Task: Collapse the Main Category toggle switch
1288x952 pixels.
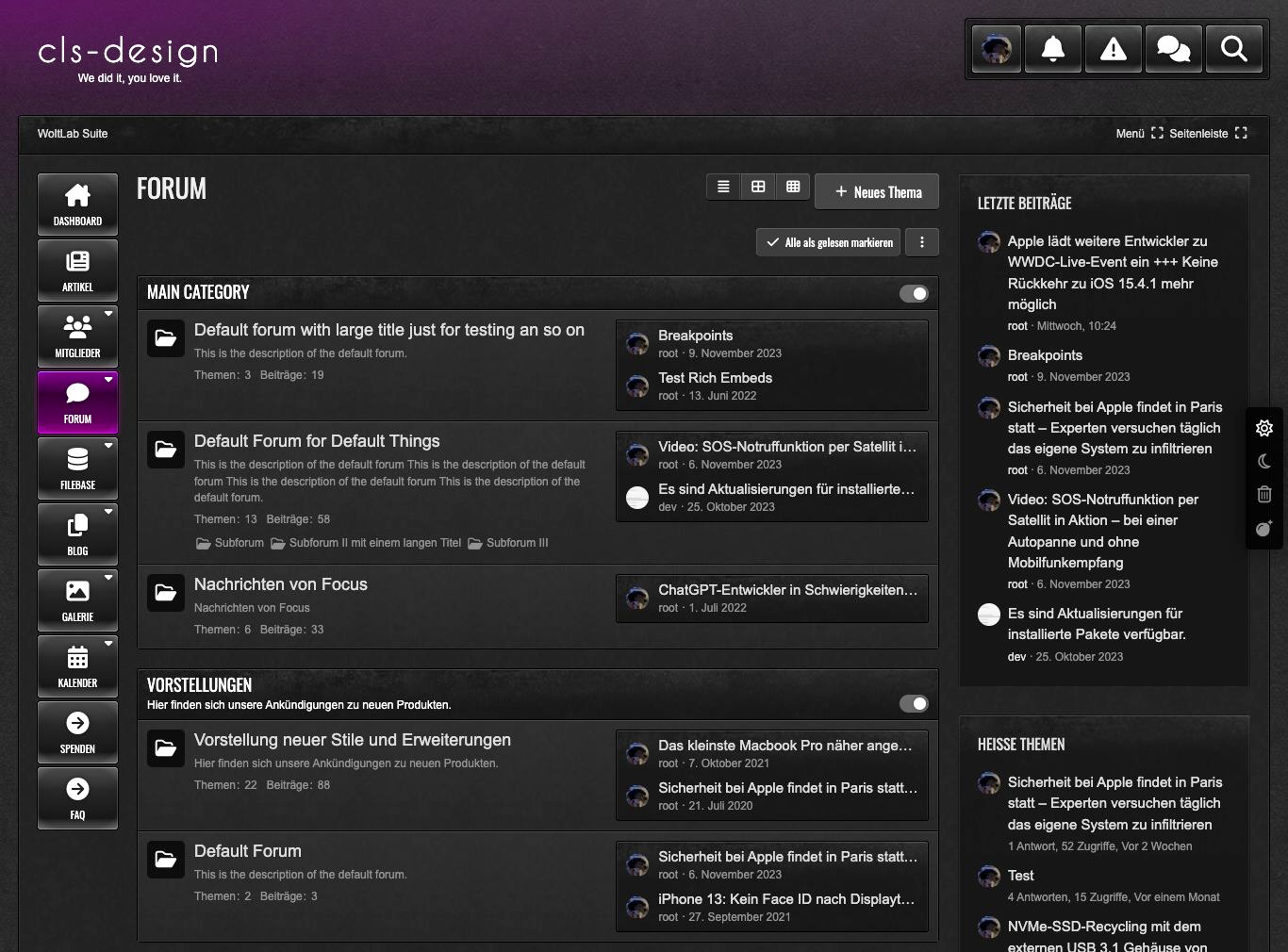Action: pos(913,293)
